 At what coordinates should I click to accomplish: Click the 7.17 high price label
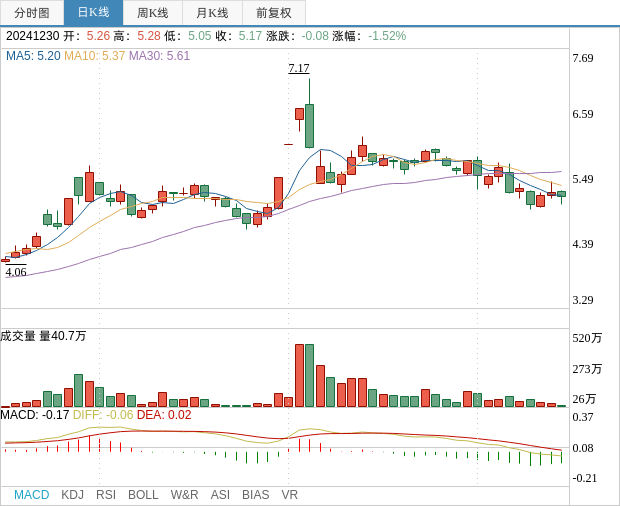pyautogui.click(x=299, y=68)
